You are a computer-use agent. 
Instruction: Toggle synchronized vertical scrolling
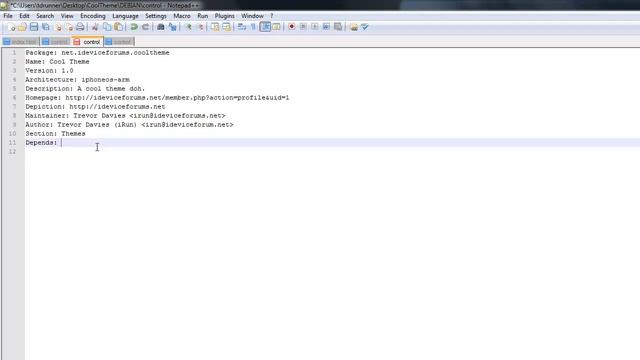coord(215,27)
